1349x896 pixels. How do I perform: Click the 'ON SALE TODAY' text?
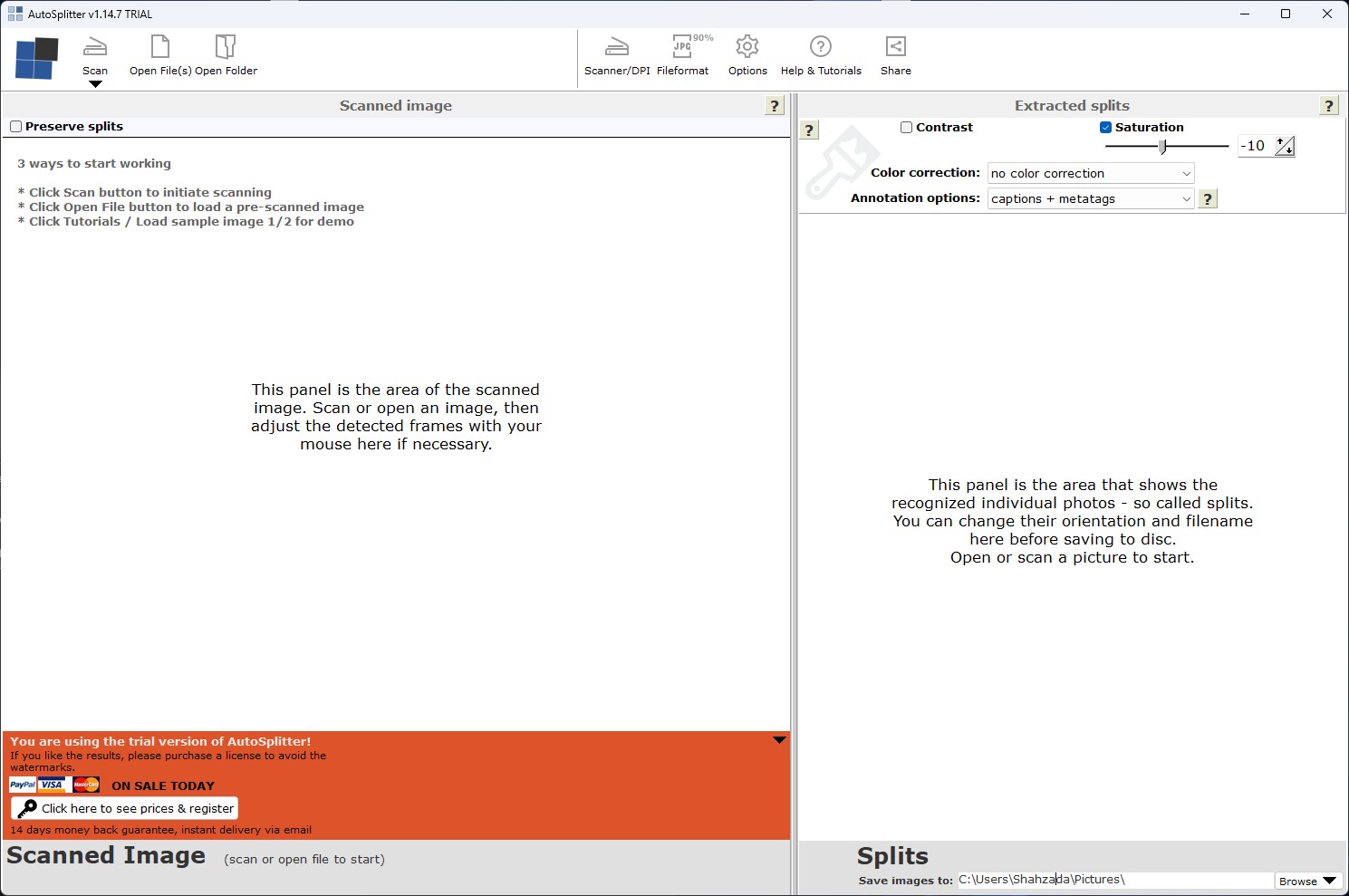click(x=163, y=785)
